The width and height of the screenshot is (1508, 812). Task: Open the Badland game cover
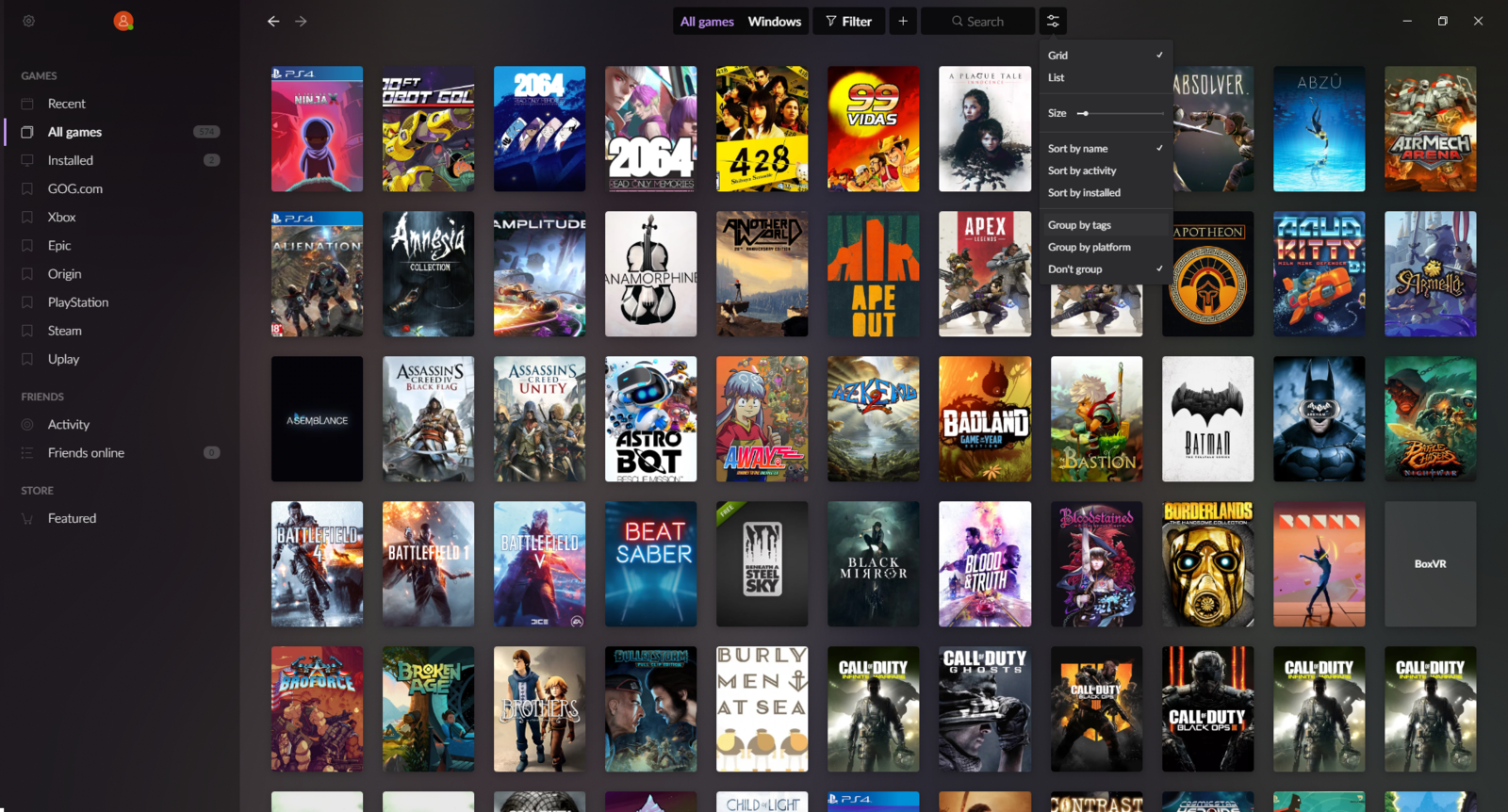click(x=985, y=419)
